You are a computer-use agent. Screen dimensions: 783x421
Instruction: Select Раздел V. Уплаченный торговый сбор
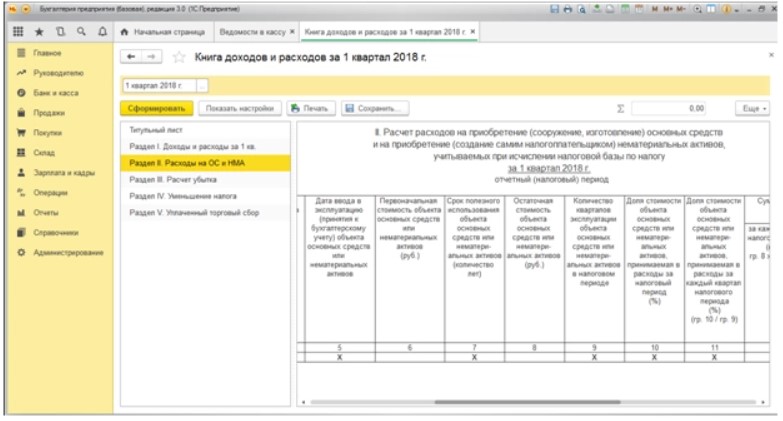click(x=205, y=212)
